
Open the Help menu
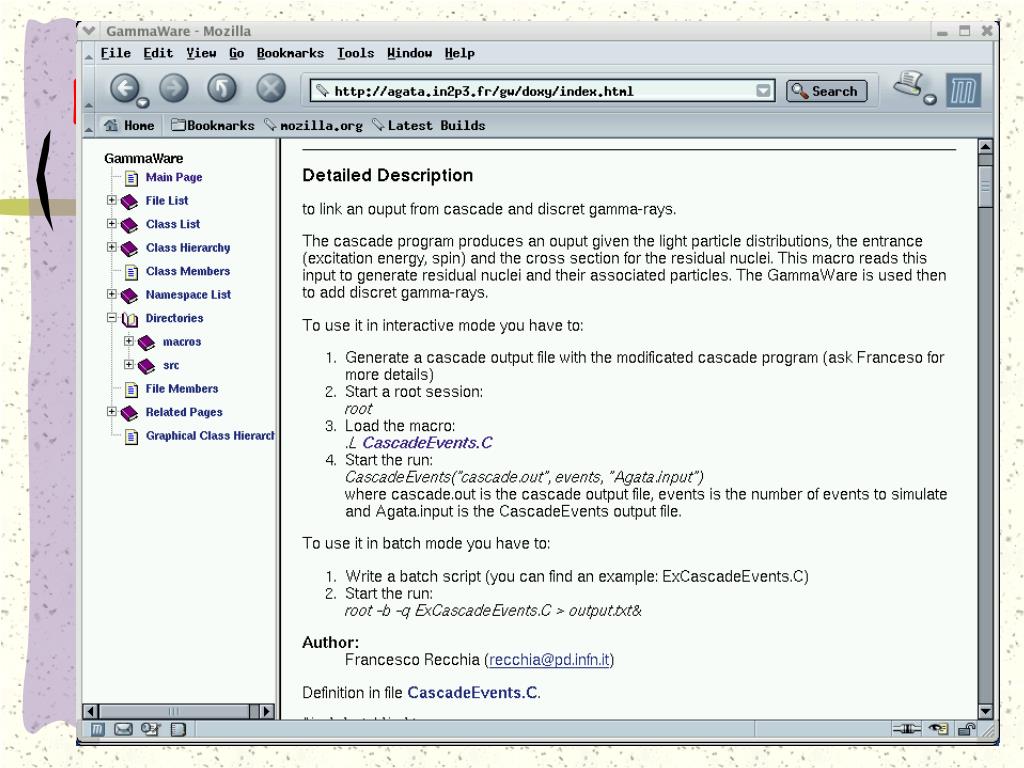[460, 53]
